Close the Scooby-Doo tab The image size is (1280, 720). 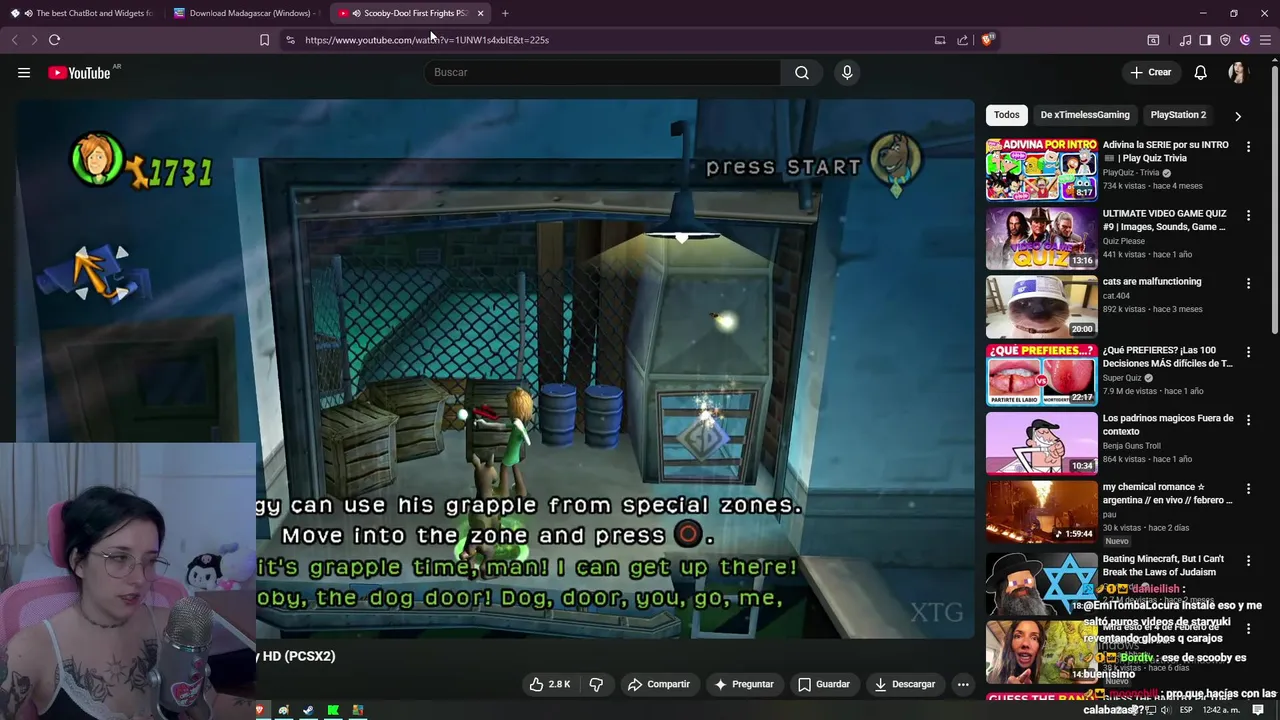pos(480,13)
